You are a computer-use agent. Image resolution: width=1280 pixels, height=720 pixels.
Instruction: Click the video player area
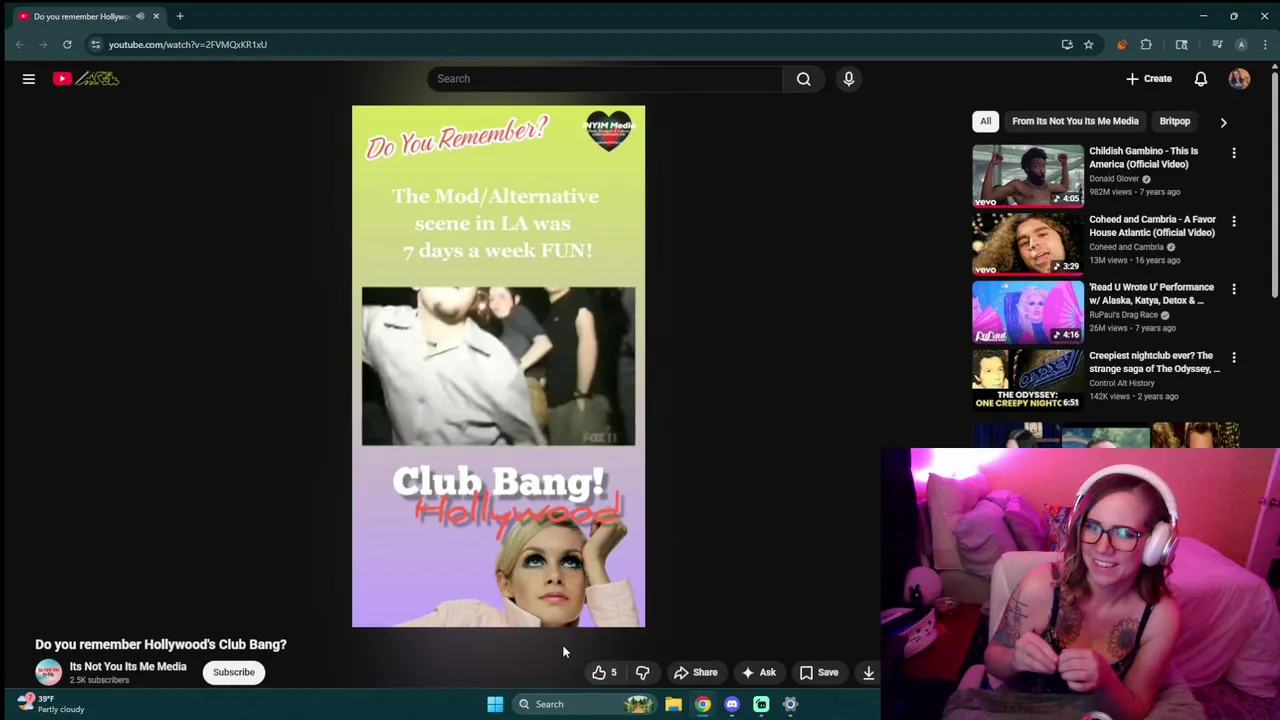498,366
